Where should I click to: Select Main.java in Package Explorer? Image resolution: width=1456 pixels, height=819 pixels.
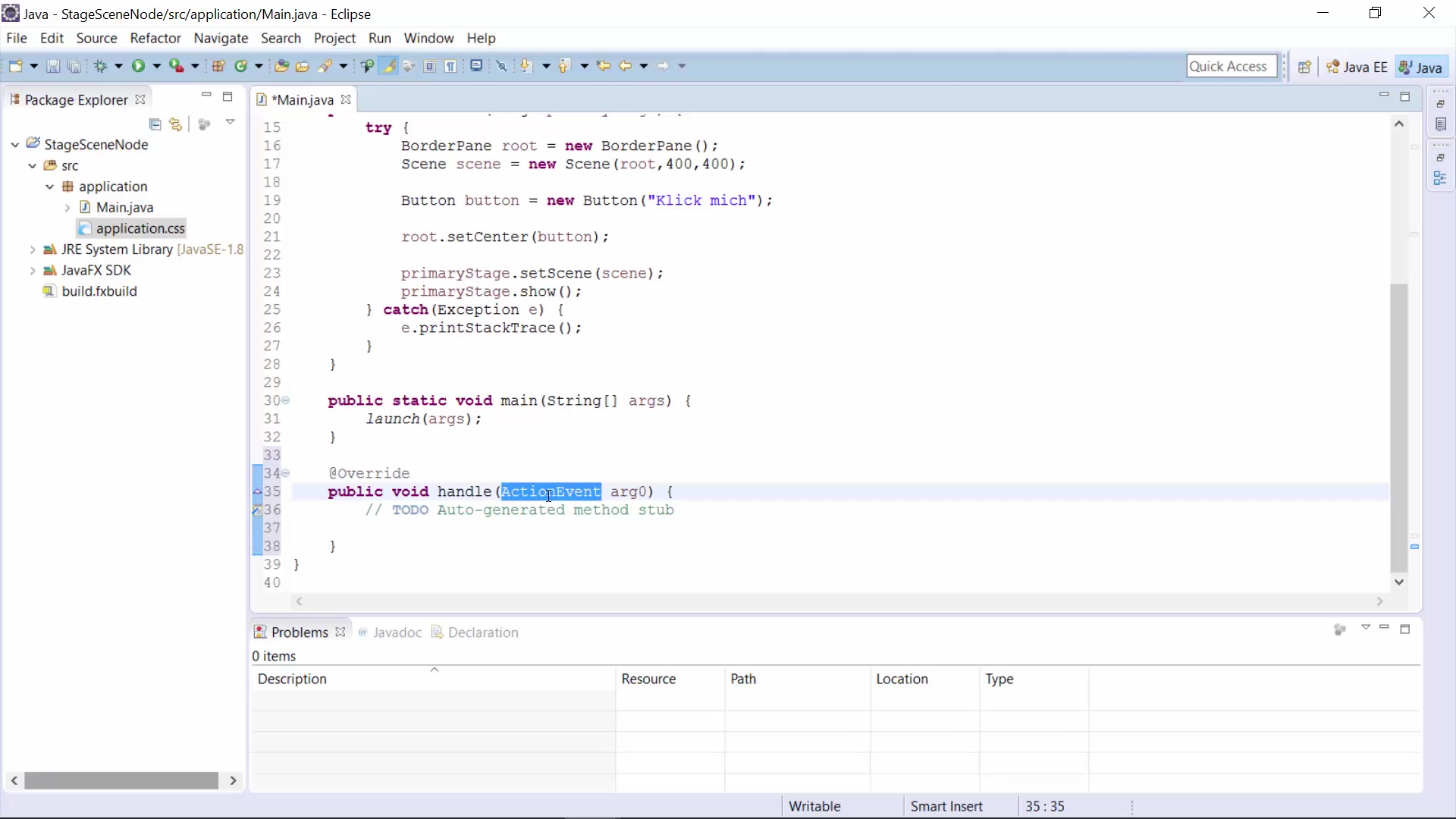pos(124,208)
